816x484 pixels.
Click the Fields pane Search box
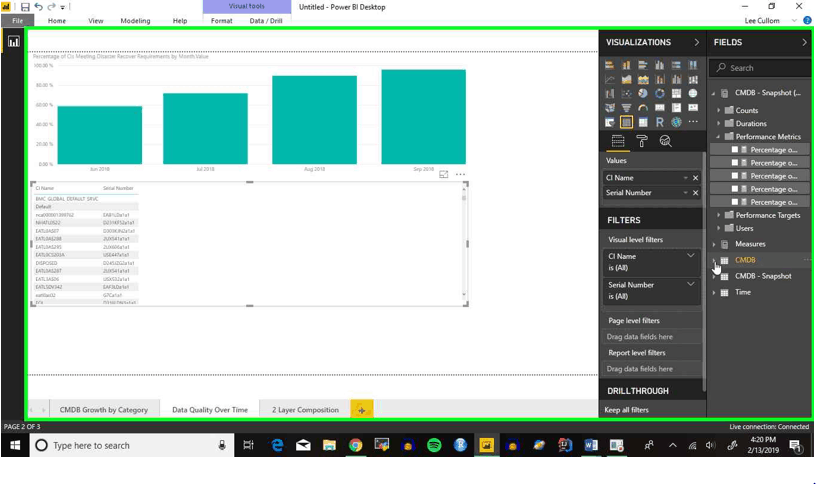[760, 68]
